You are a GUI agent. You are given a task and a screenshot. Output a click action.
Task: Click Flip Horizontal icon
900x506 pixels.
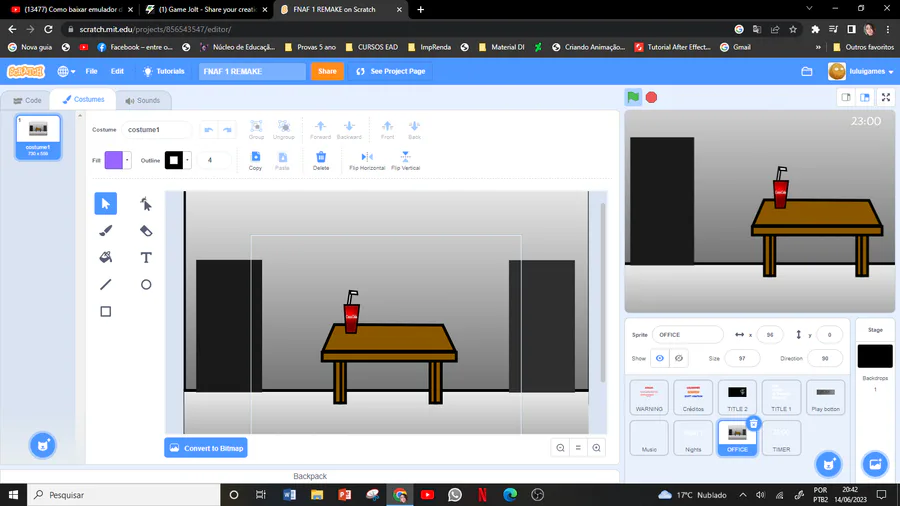[367, 161]
